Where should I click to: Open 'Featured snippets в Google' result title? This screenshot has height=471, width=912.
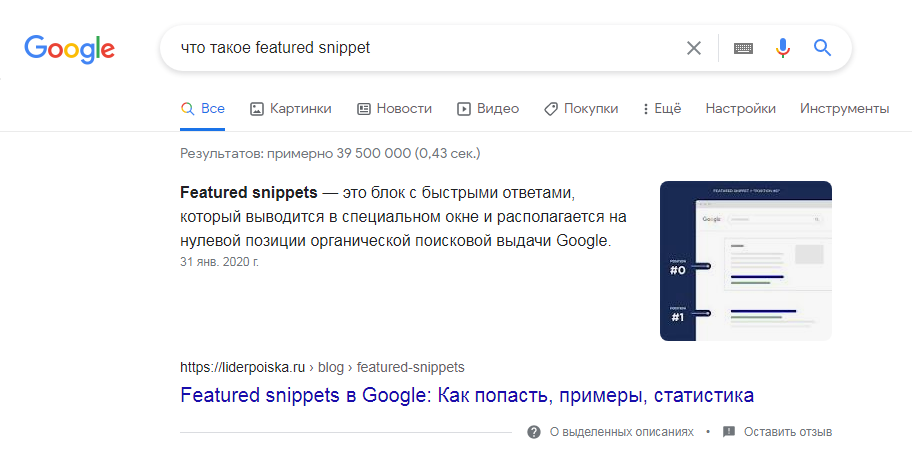pyautogui.click(x=467, y=395)
